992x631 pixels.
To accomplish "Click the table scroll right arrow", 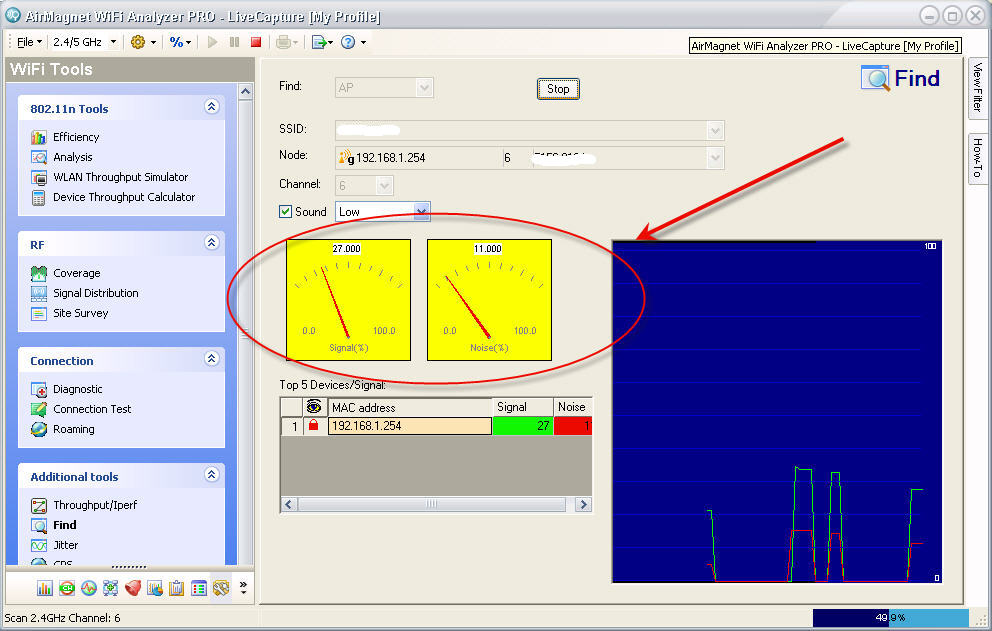I will [x=583, y=504].
